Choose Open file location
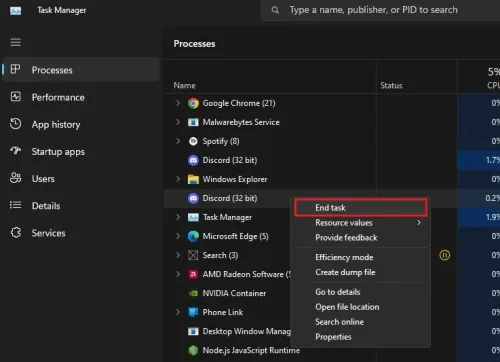 (361, 307)
